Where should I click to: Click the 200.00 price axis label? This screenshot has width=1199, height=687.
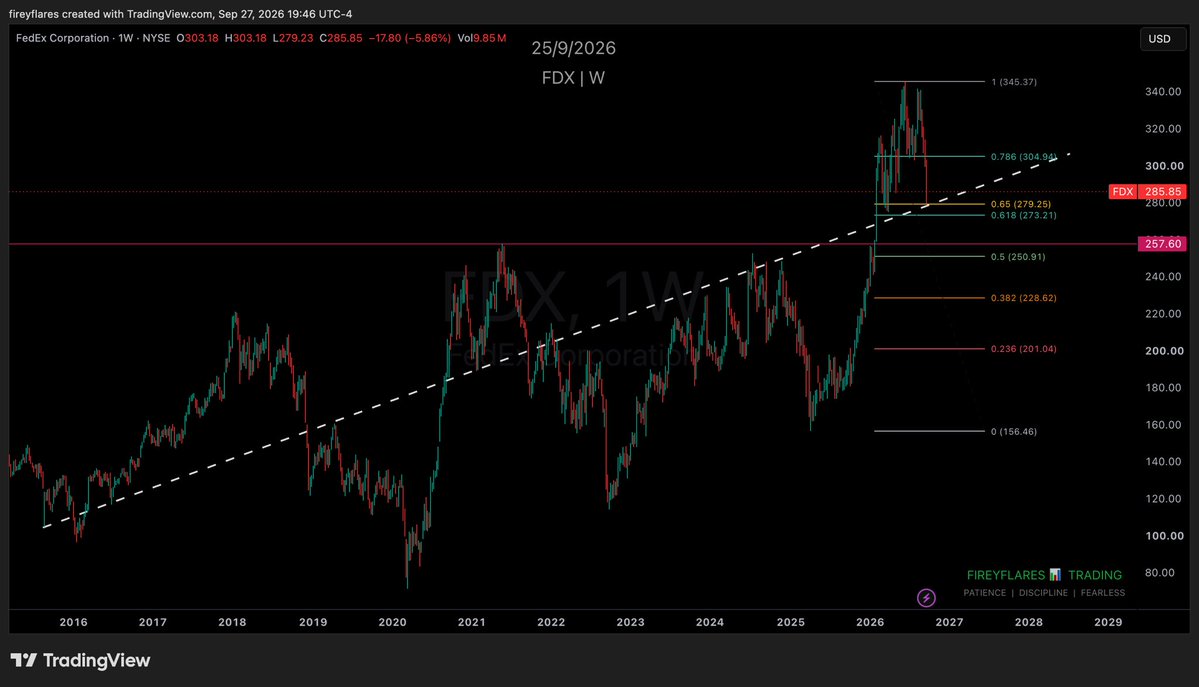[1164, 350]
